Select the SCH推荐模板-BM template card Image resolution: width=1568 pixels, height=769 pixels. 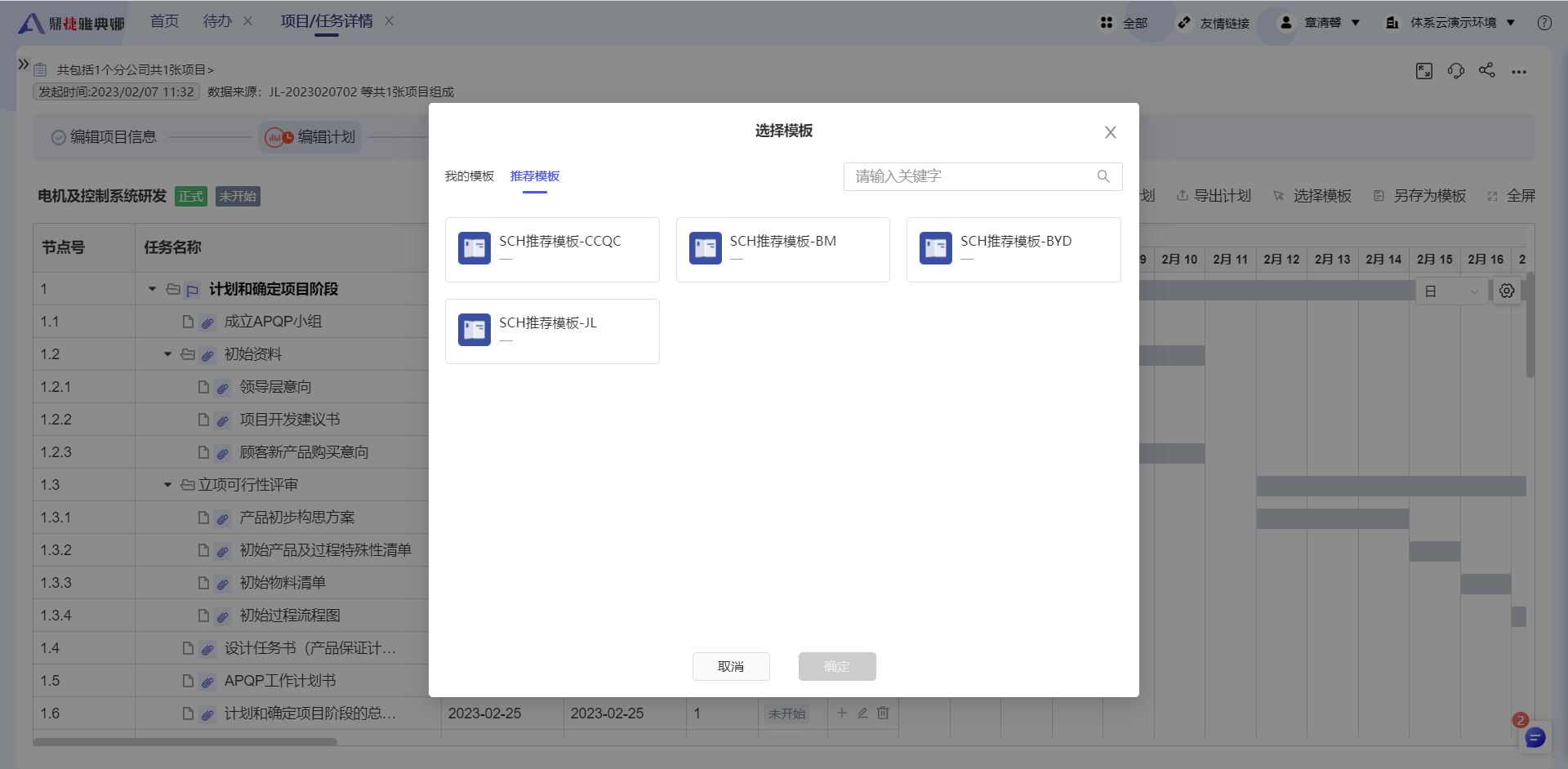[782, 250]
